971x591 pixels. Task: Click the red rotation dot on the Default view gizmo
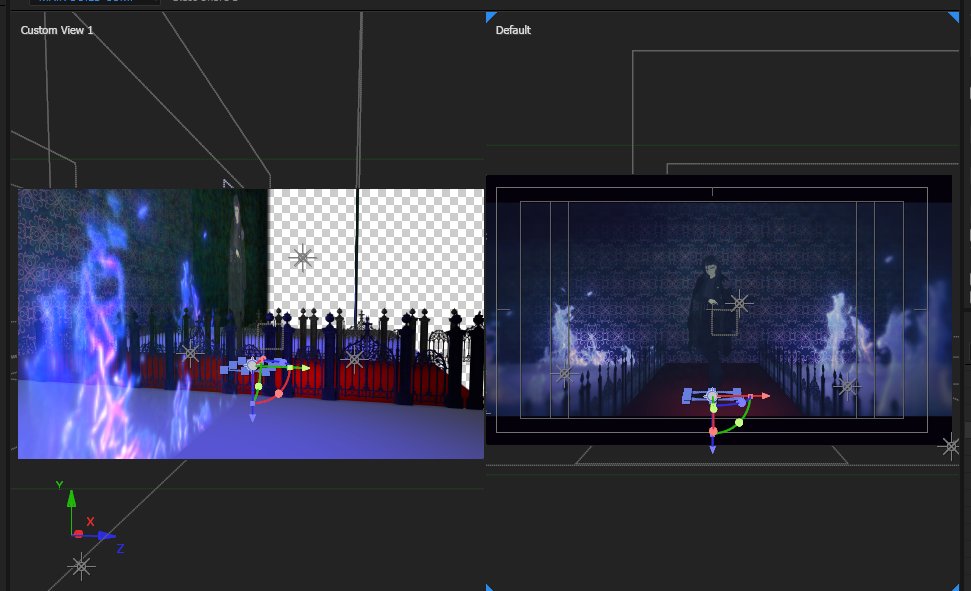(x=713, y=431)
